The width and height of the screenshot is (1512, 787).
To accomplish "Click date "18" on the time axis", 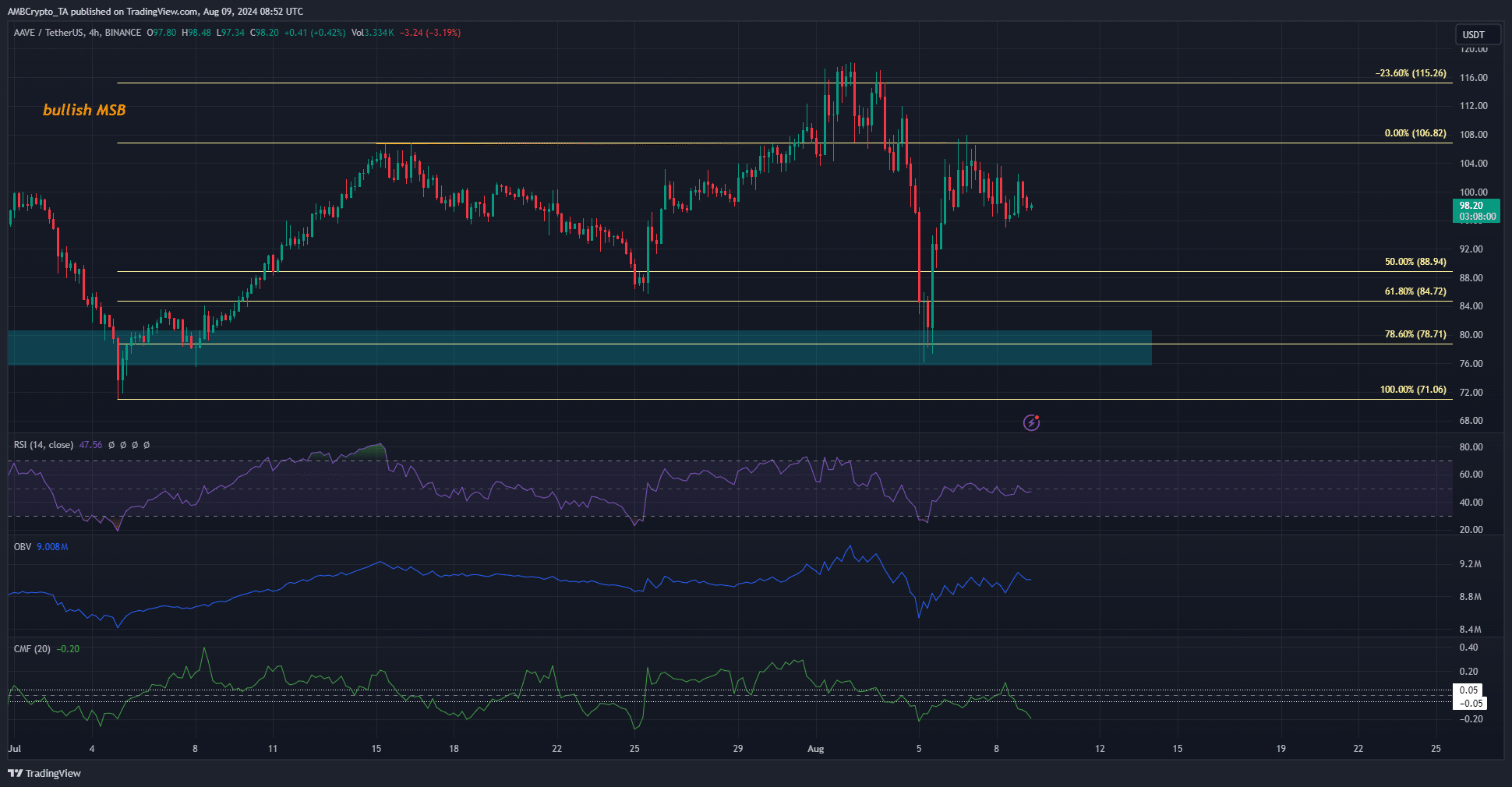I will [454, 749].
